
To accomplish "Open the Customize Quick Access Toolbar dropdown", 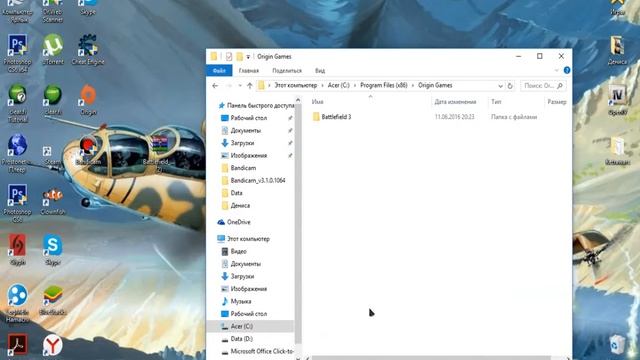I will (248, 57).
